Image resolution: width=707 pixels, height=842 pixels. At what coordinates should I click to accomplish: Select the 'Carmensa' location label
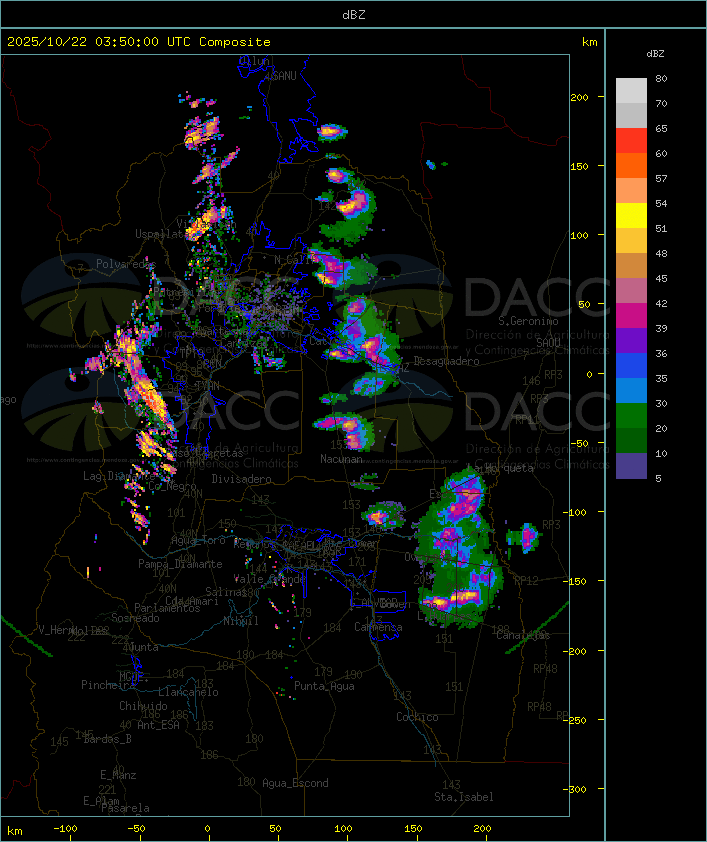[x=378, y=627]
